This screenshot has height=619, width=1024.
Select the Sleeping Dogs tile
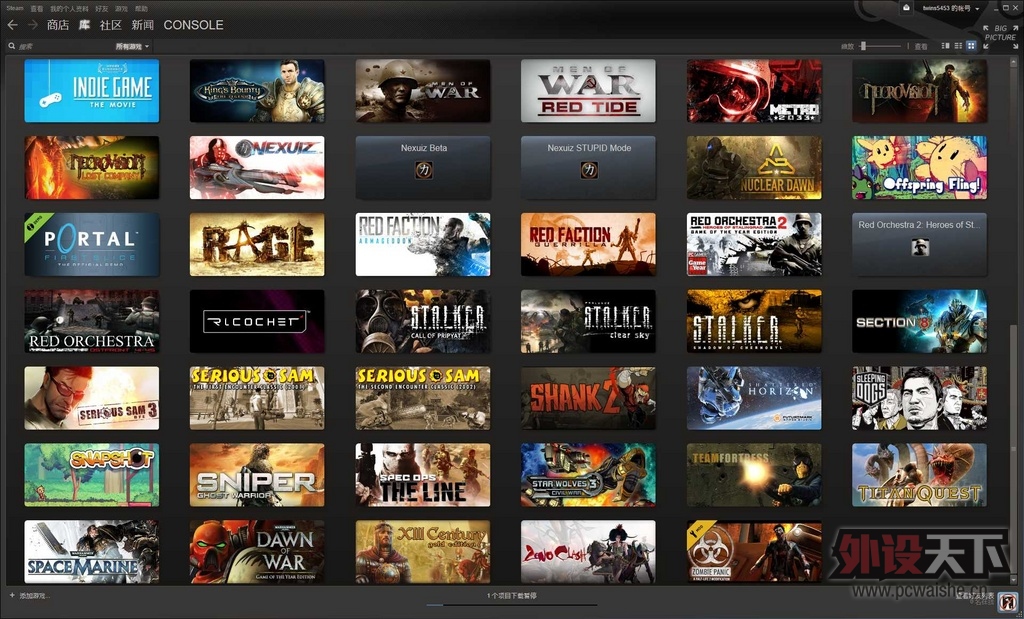tap(920, 398)
